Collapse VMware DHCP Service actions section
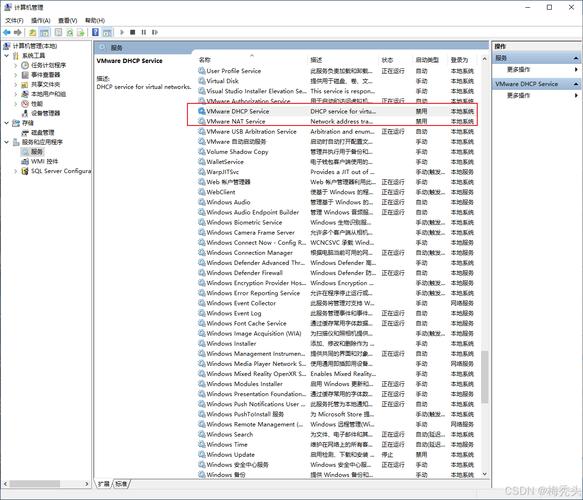Screen dimensions: 583x500 [576, 84]
